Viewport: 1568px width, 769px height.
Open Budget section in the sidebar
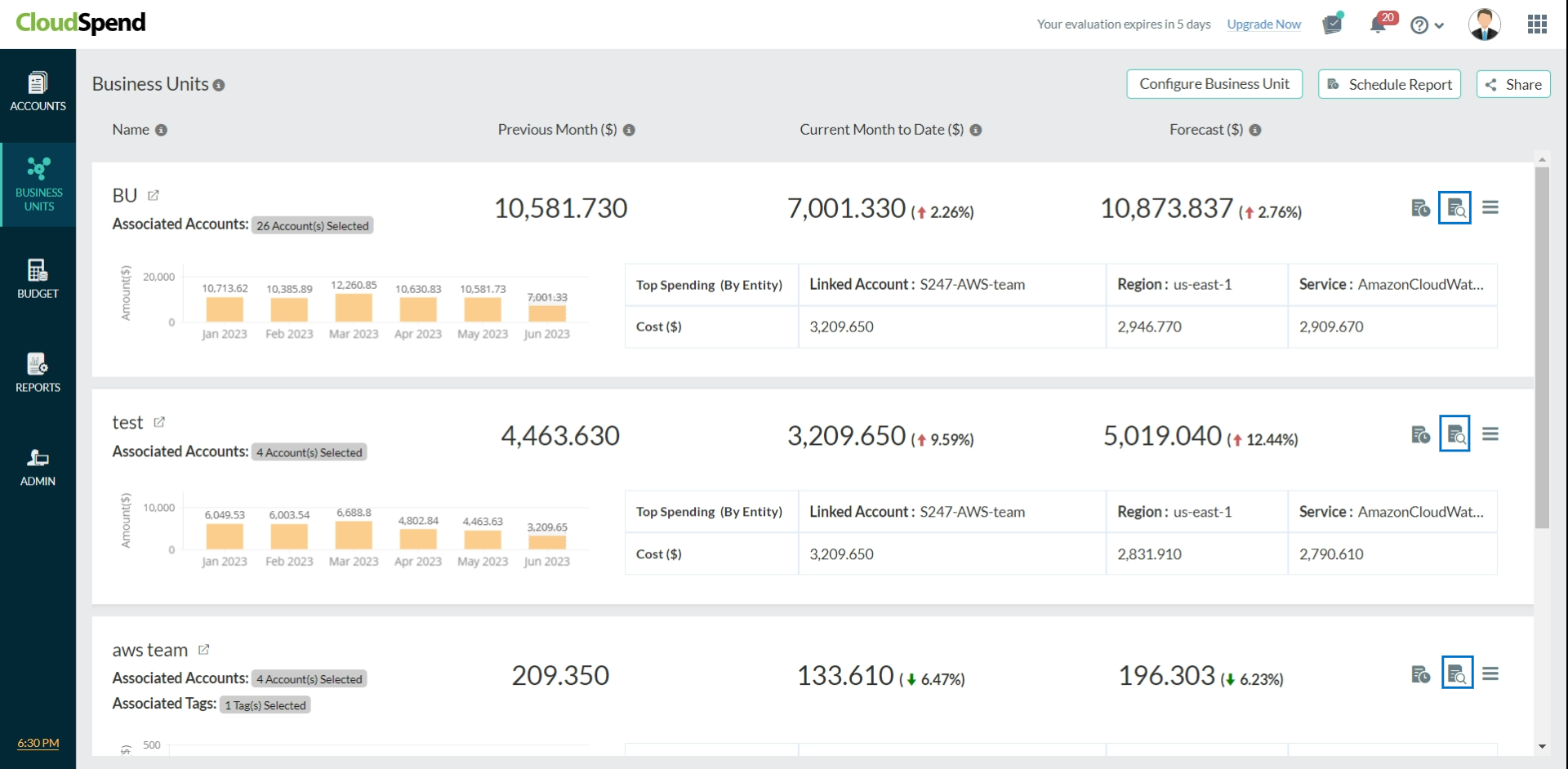point(38,279)
